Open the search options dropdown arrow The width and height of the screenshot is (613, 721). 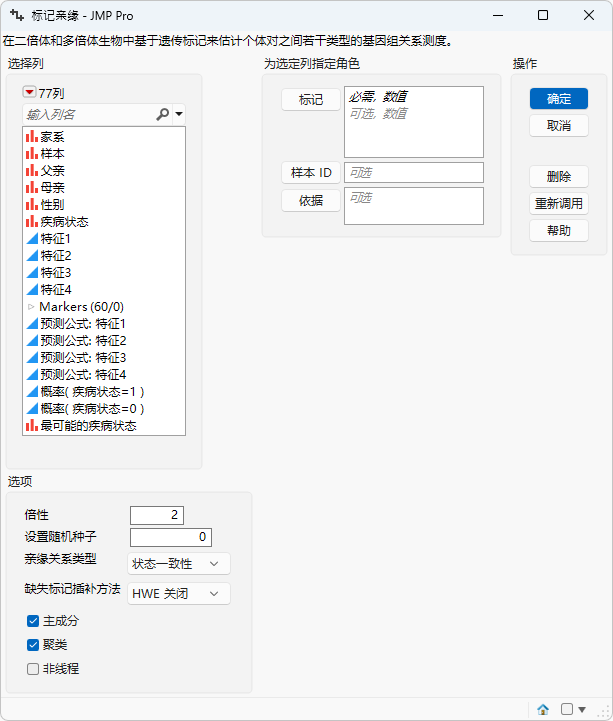(x=179, y=114)
